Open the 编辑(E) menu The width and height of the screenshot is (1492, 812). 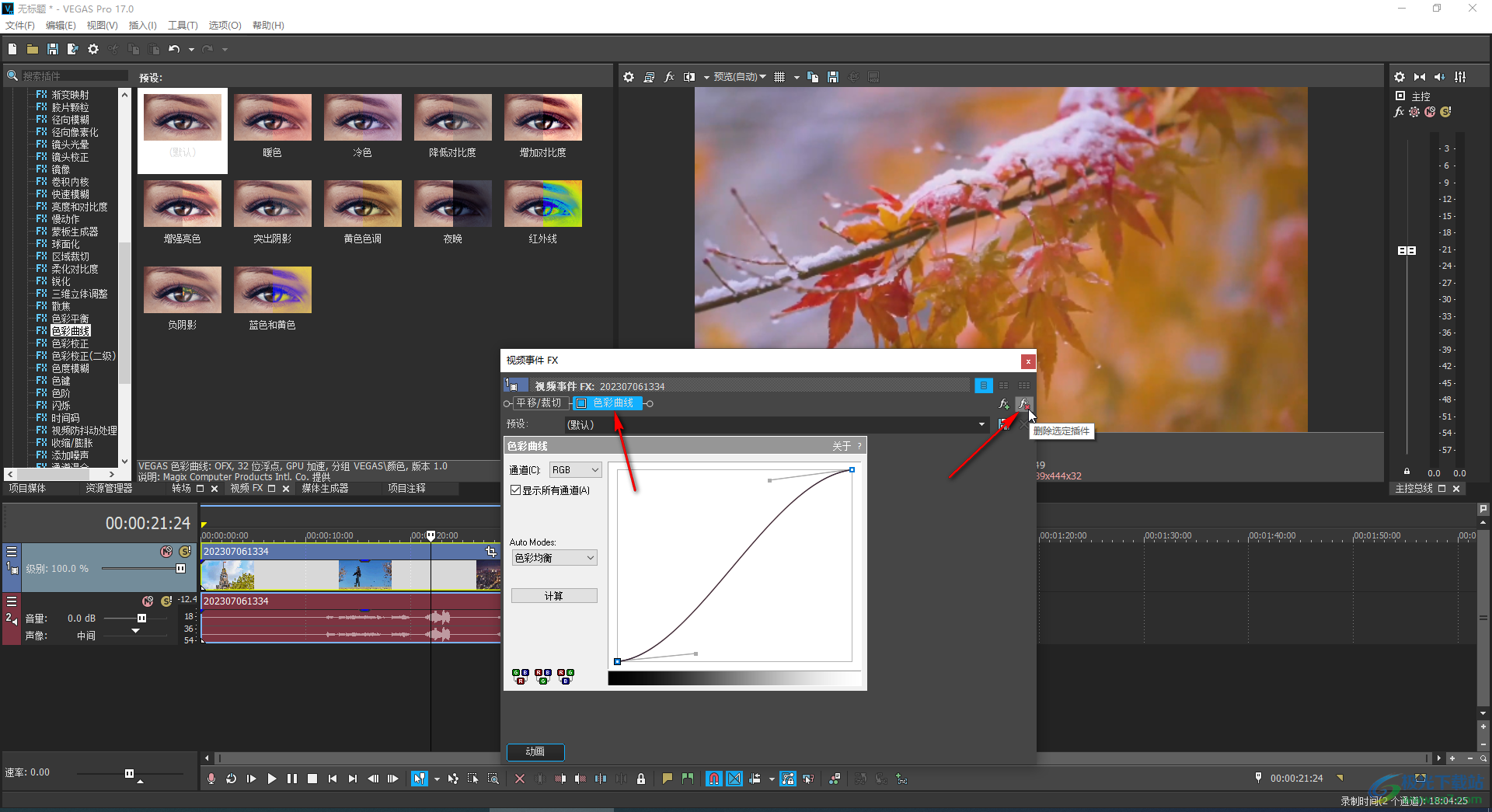click(61, 25)
